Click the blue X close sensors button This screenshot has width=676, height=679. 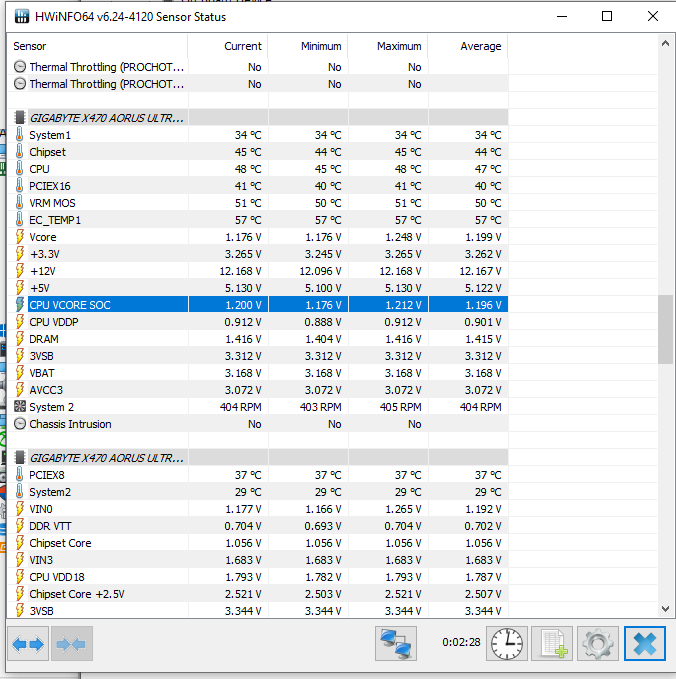(644, 643)
